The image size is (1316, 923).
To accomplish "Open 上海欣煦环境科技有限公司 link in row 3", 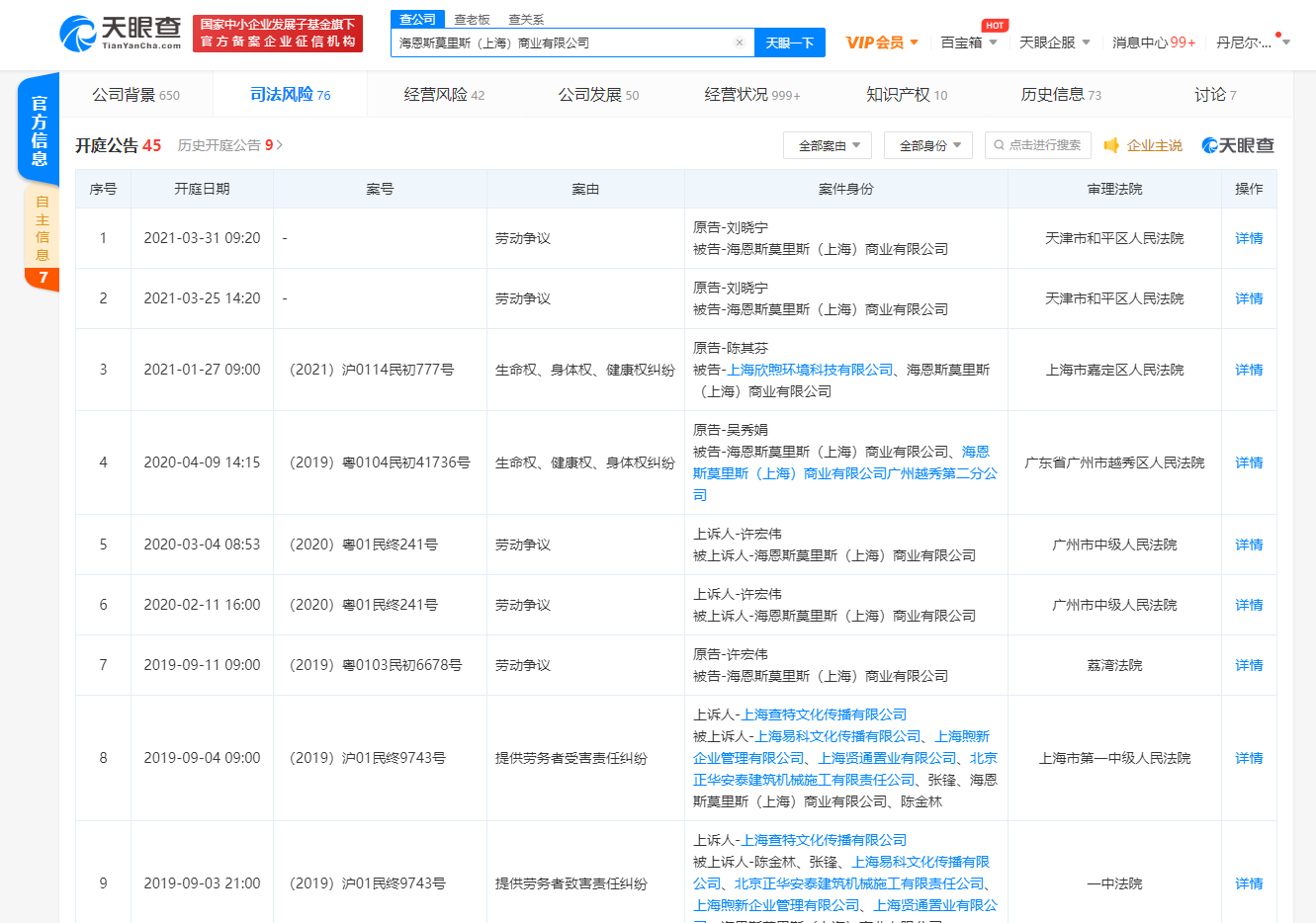I will [810, 370].
